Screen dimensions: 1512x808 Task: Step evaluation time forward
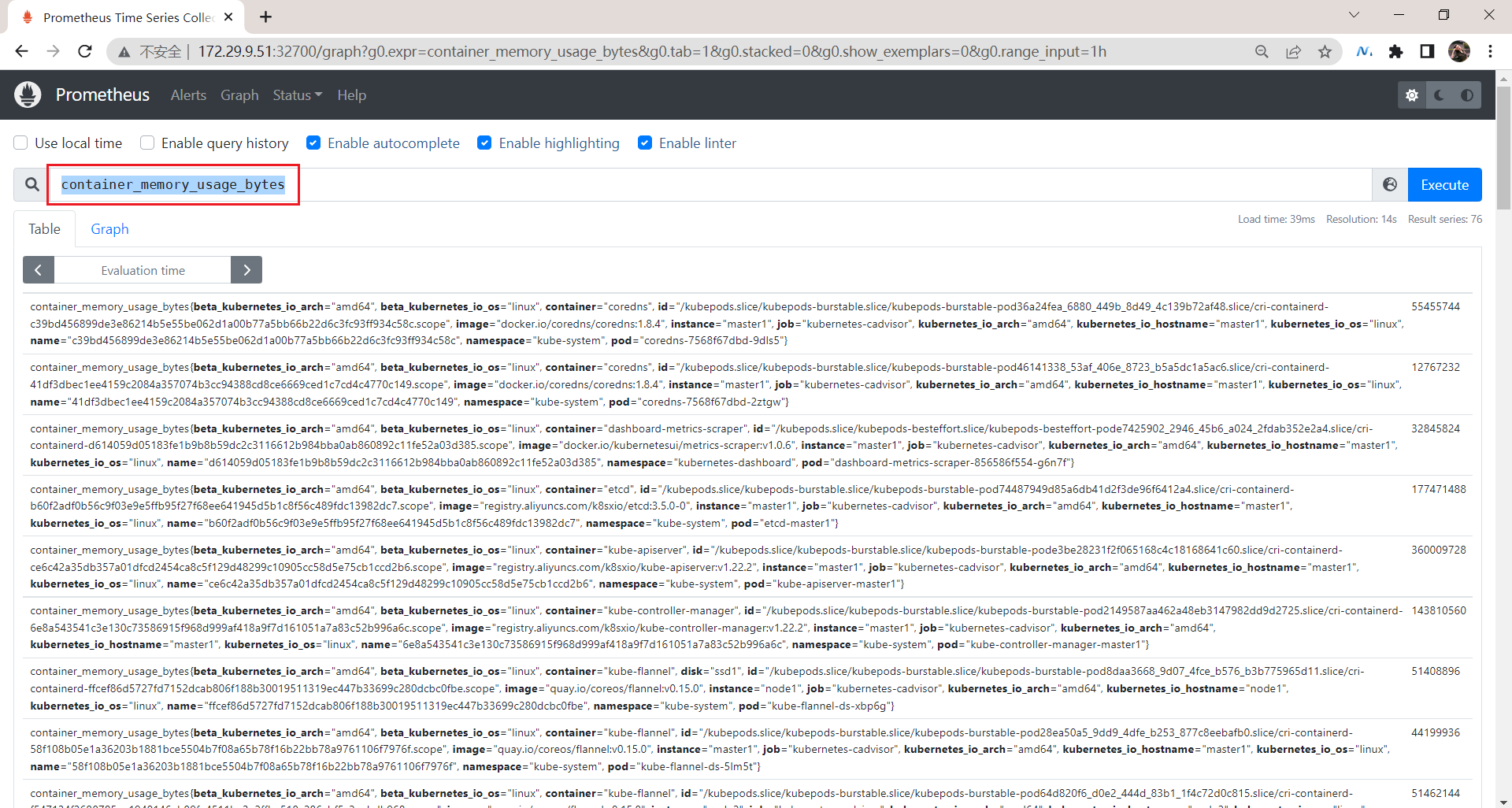pyautogui.click(x=246, y=270)
